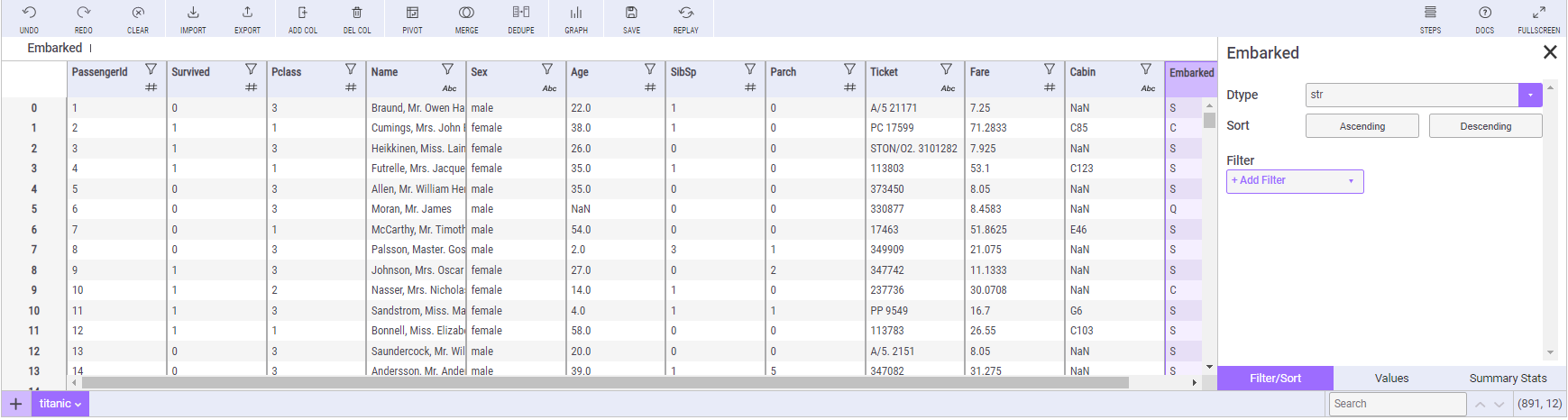
Task: Open the Summary Stats tab
Action: tap(1508, 379)
